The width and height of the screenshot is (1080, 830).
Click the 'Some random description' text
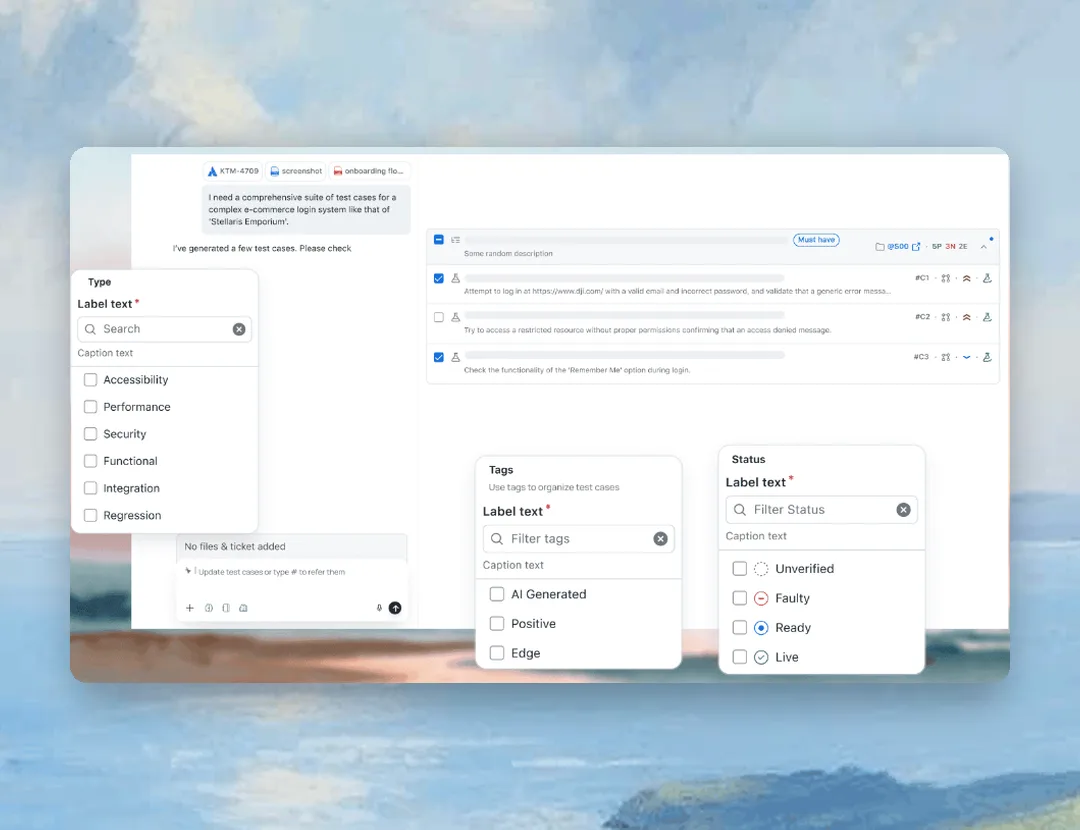[x=508, y=253]
